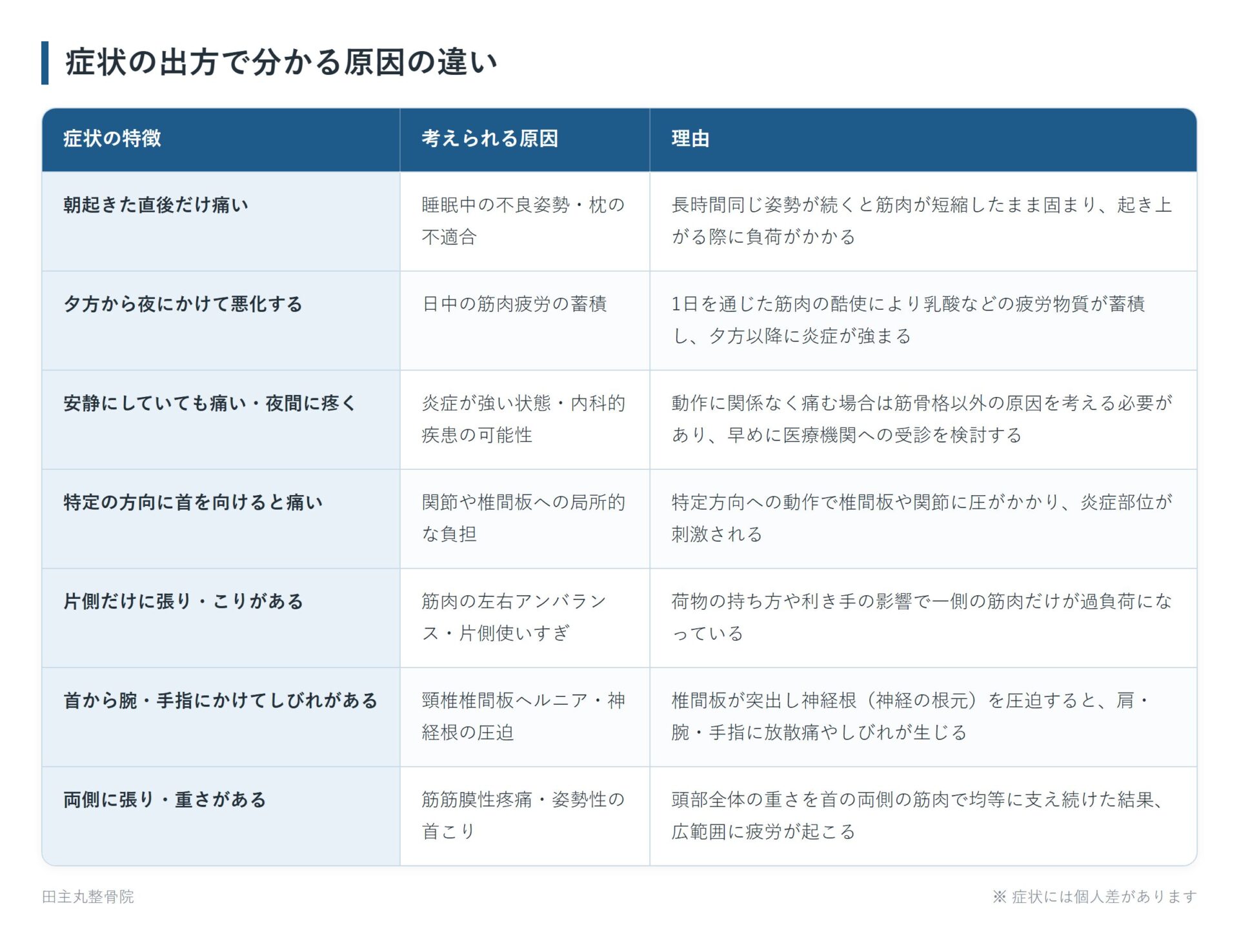Select the cell 頸椎椎間板ヘルニア・神経根の圧迫
Image resolution: width=1239 pixels, height=952 pixels.
click(525, 717)
